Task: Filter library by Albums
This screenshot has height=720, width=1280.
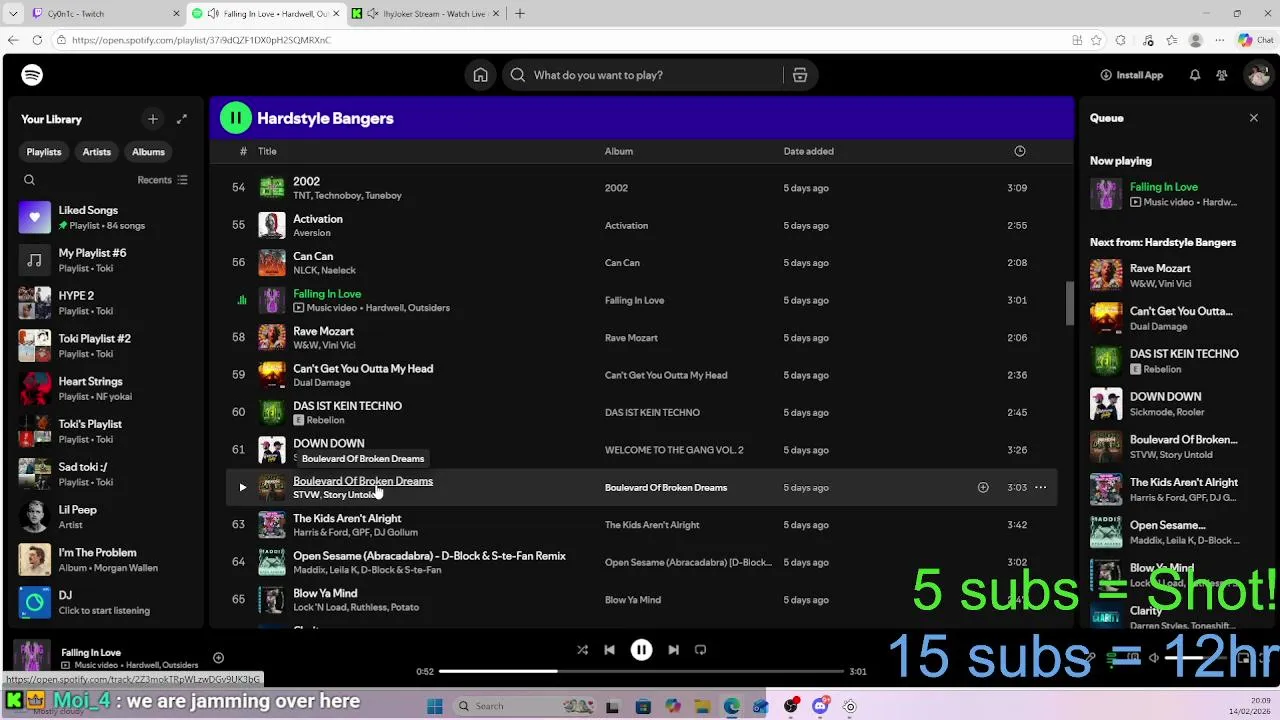Action: 148,152
